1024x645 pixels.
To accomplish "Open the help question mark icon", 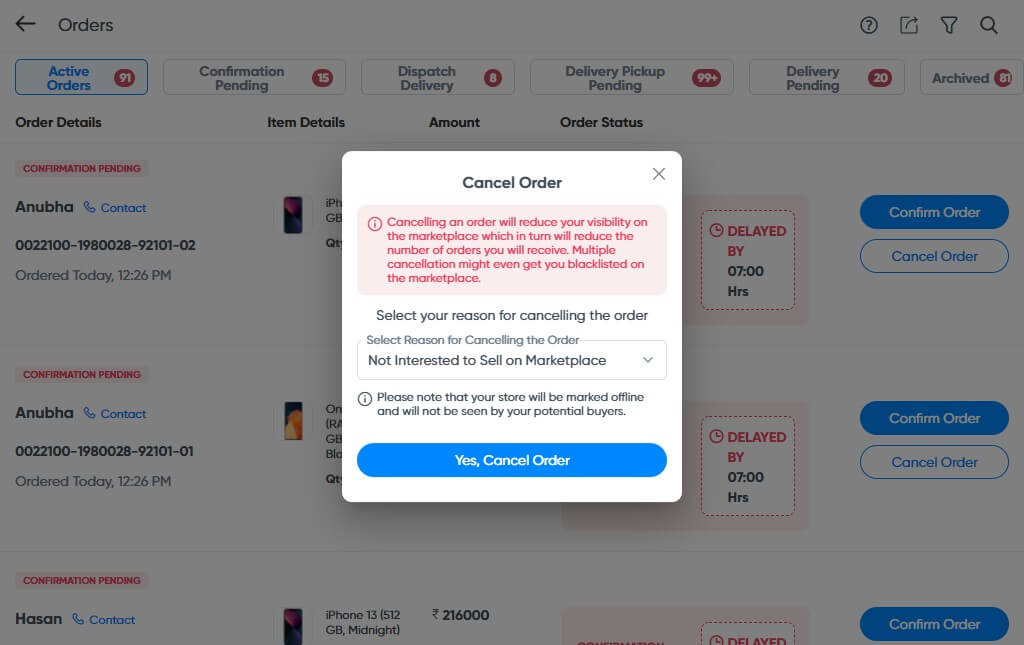I will pos(868,26).
